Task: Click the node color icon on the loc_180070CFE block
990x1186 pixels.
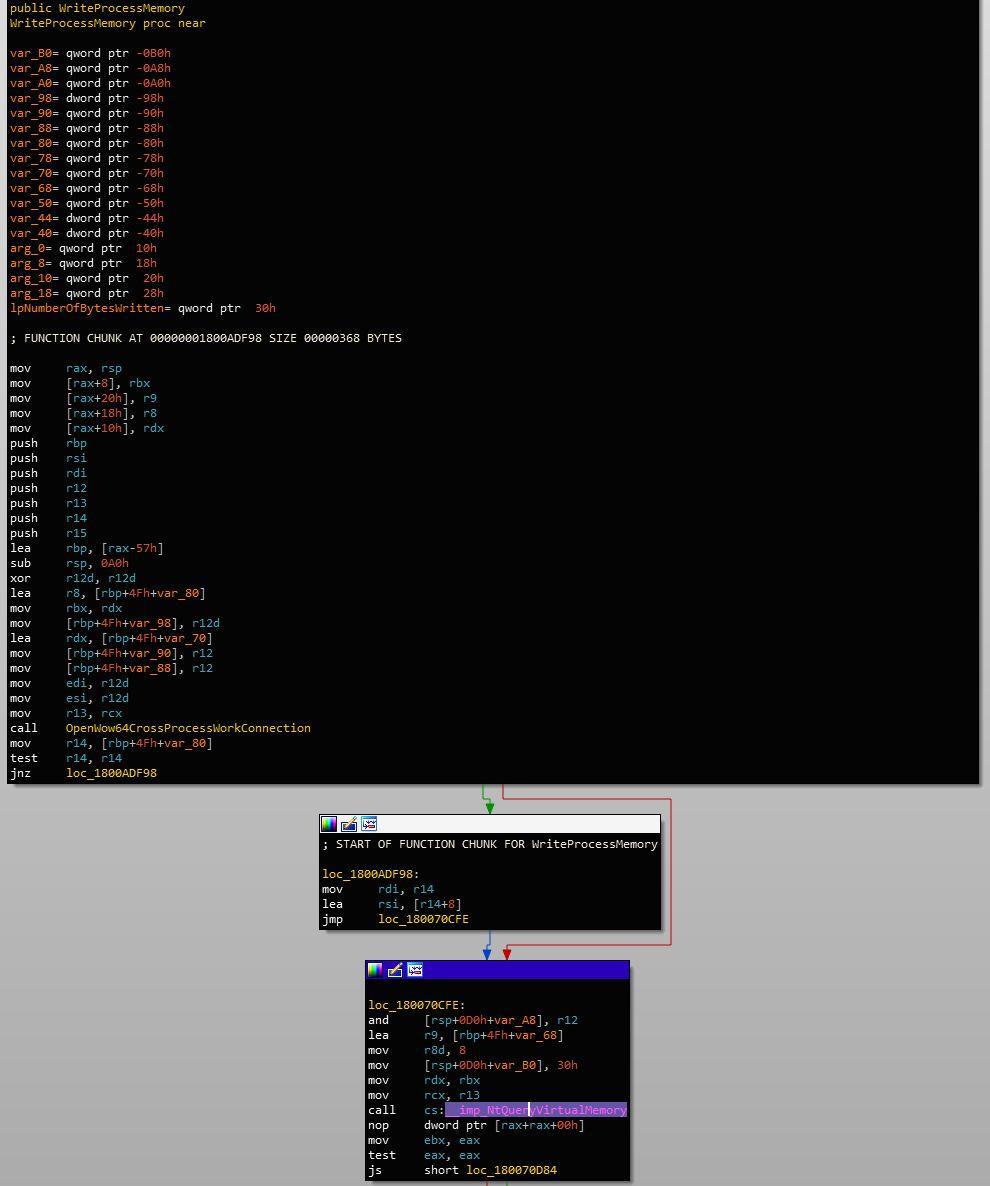Action: pyautogui.click(x=375, y=970)
